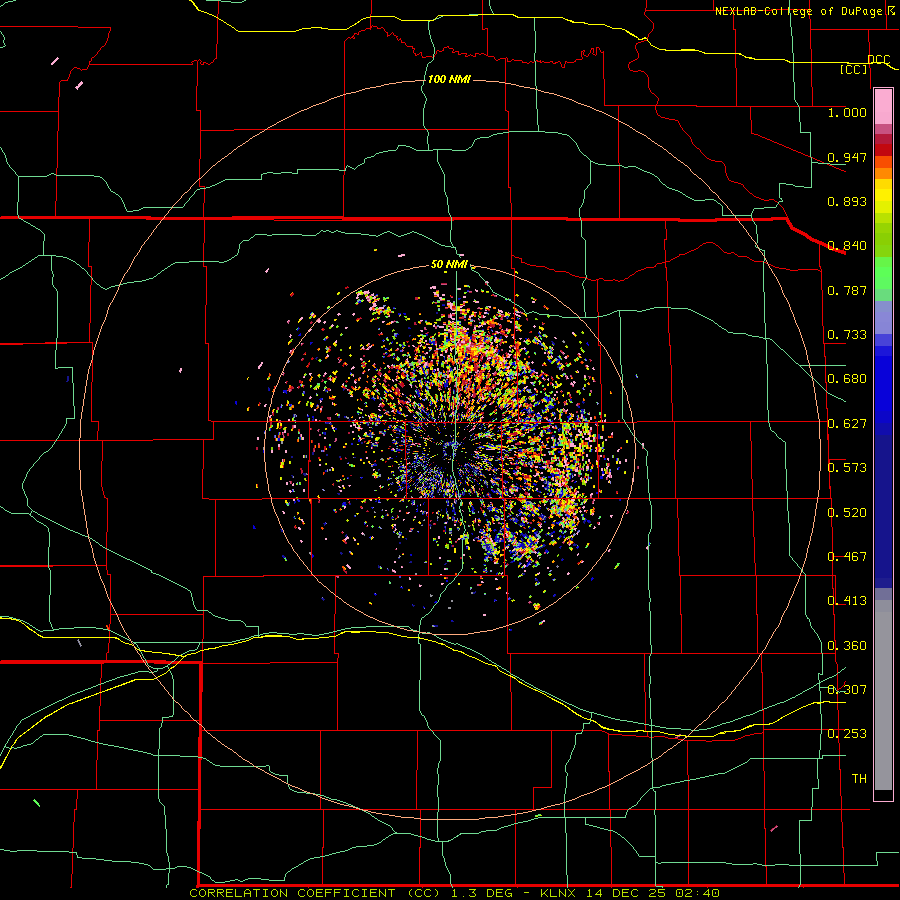This screenshot has width=900, height=900.
Task: Click the 0.467 scale value
Action: coord(847,557)
